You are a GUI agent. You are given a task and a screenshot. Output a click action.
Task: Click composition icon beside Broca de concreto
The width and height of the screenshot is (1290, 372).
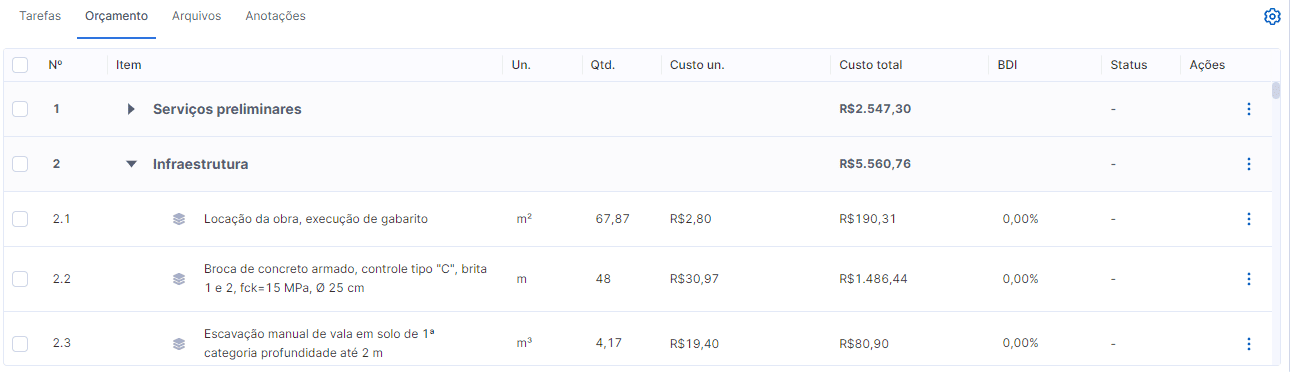pyautogui.click(x=179, y=279)
